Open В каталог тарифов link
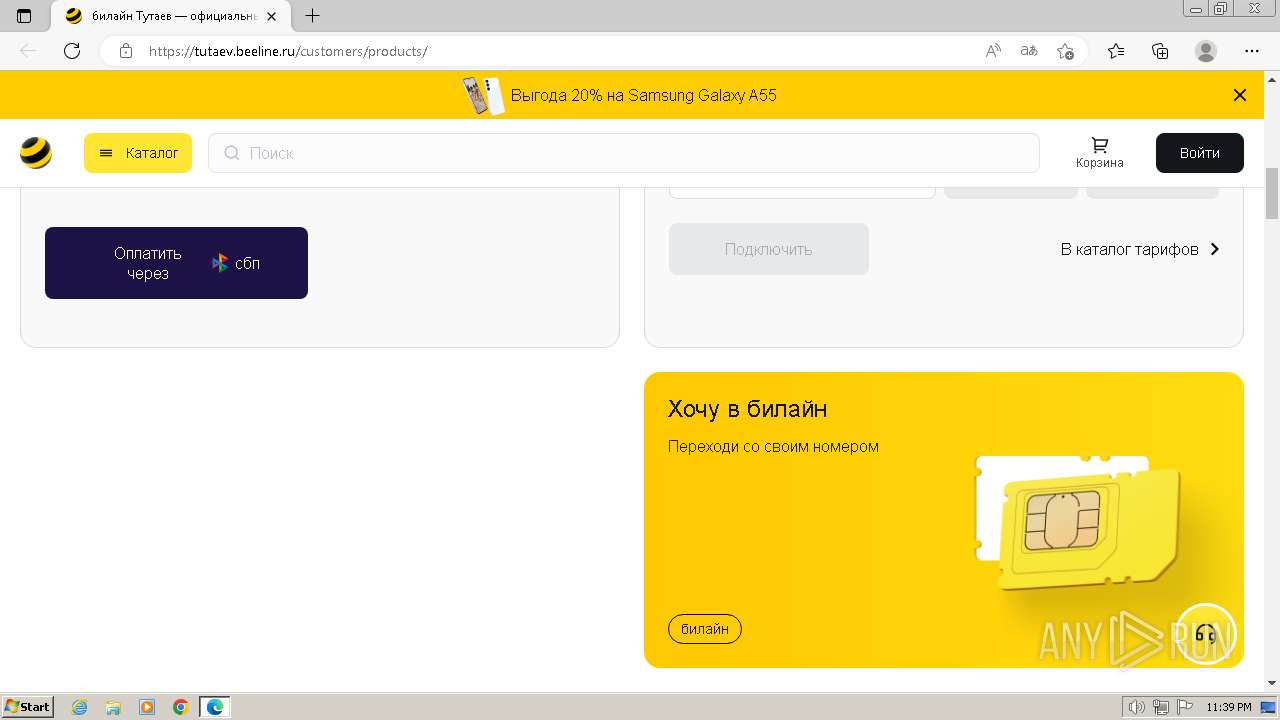The image size is (1280, 720). coord(1140,249)
